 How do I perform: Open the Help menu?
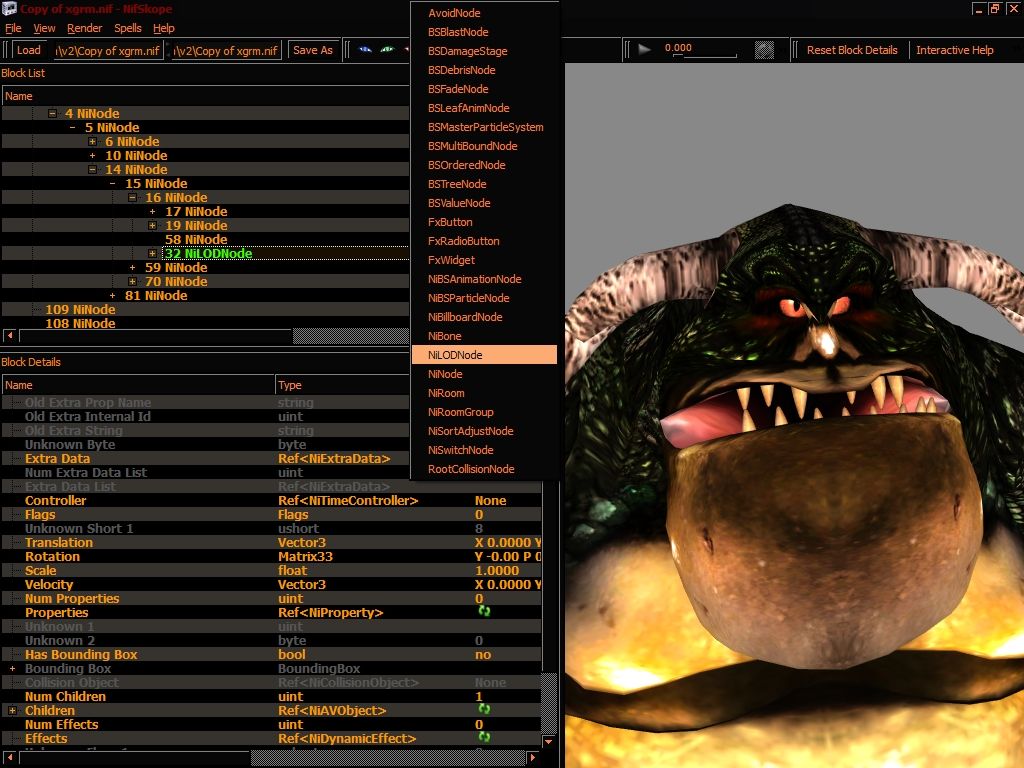[163, 28]
